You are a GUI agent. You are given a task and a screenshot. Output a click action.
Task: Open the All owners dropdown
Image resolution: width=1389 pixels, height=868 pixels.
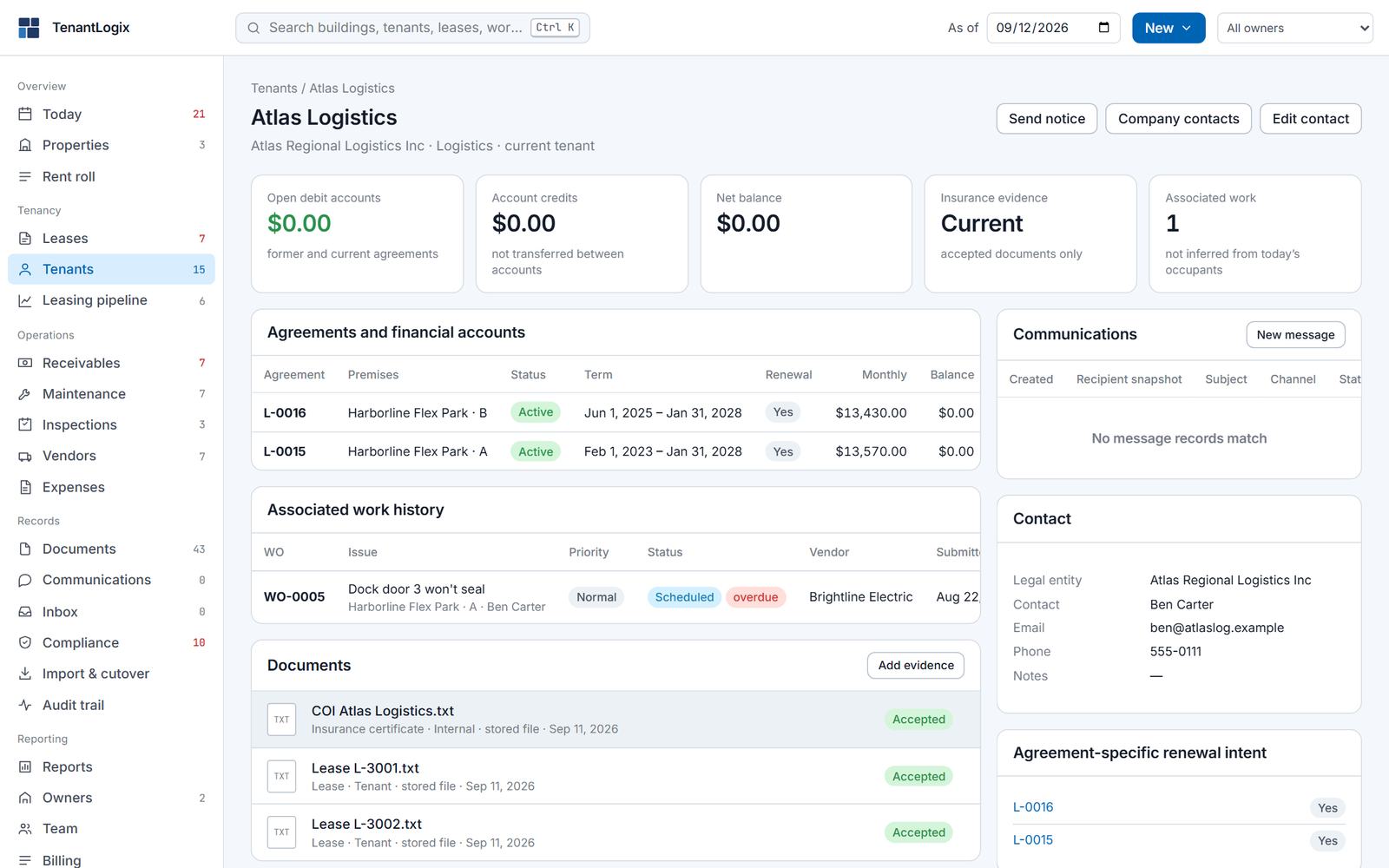pyautogui.click(x=1295, y=28)
